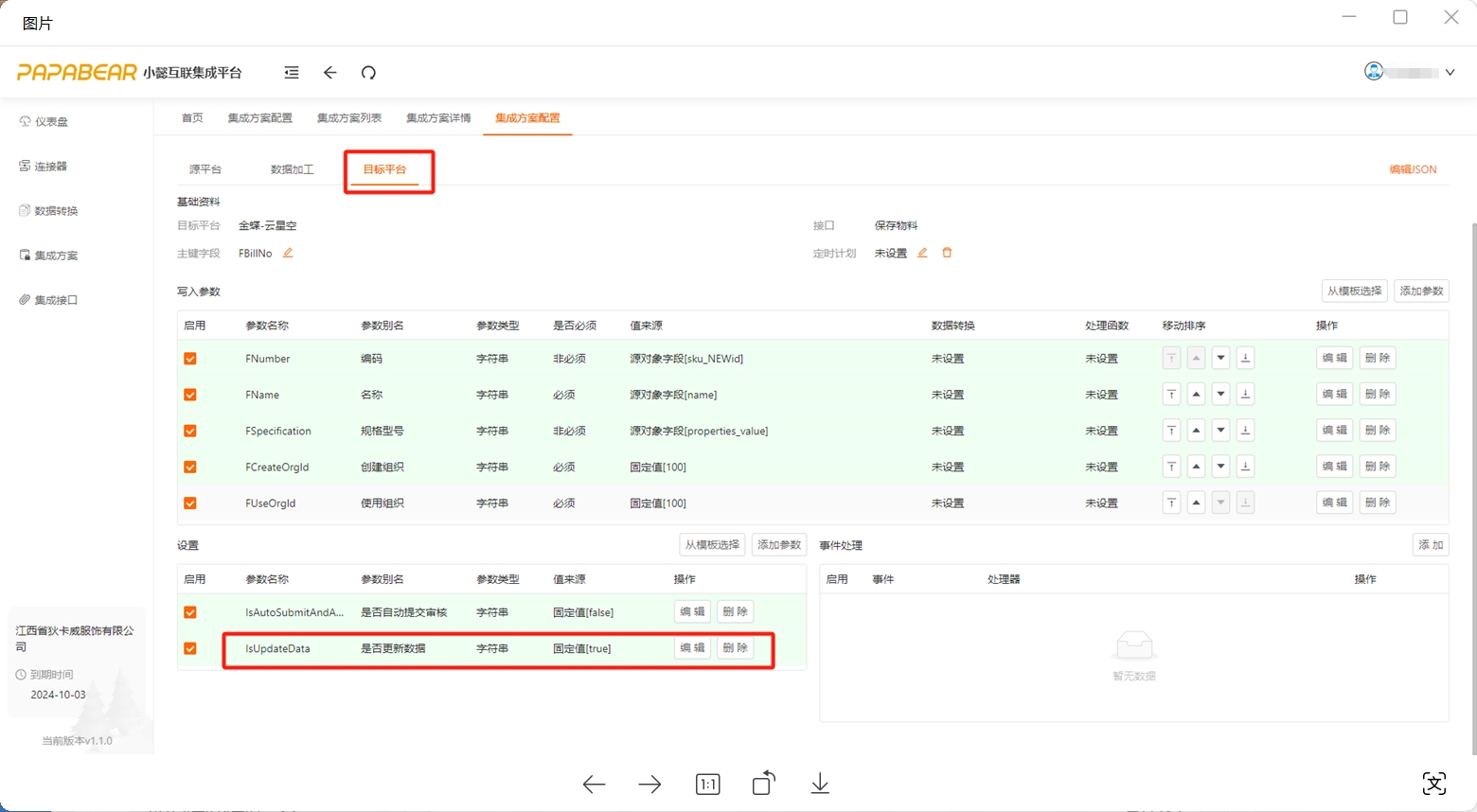Open the 集成方案列表 tab
1477x812 pixels.
pyautogui.click(x=348, y=118)
